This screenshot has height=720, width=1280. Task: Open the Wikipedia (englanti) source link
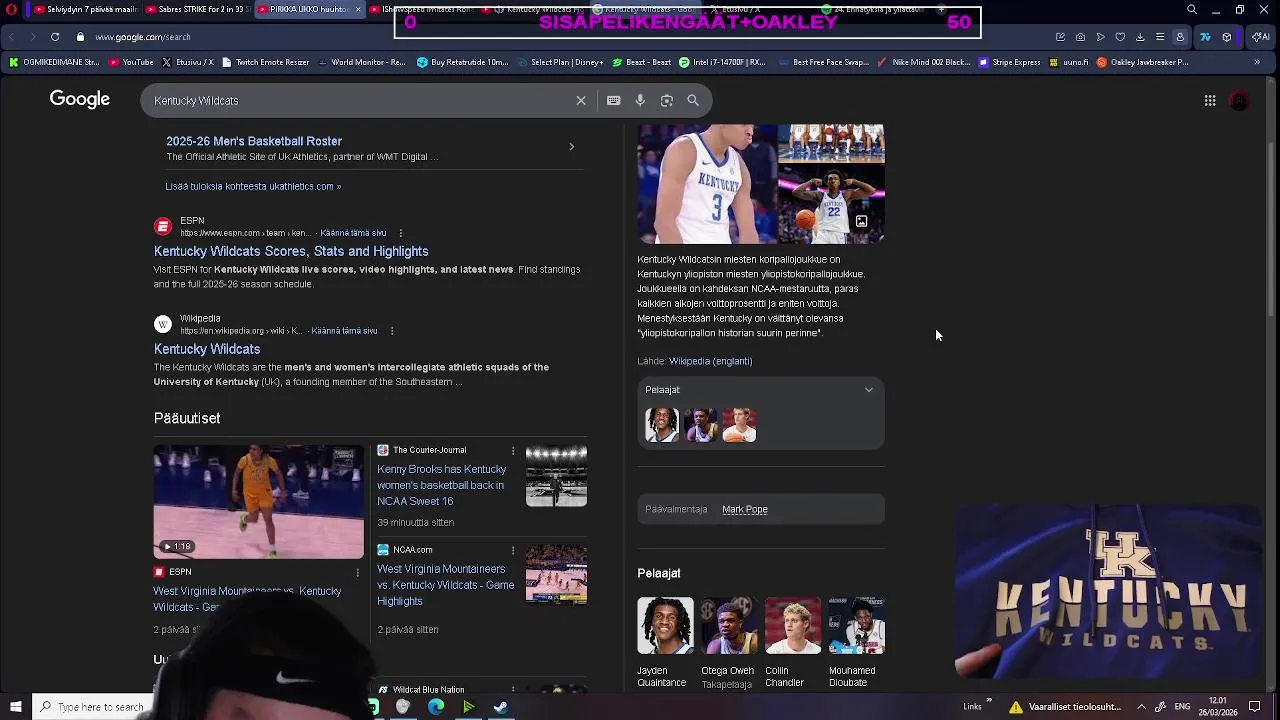pyautogui.click(x=710, y=361)
